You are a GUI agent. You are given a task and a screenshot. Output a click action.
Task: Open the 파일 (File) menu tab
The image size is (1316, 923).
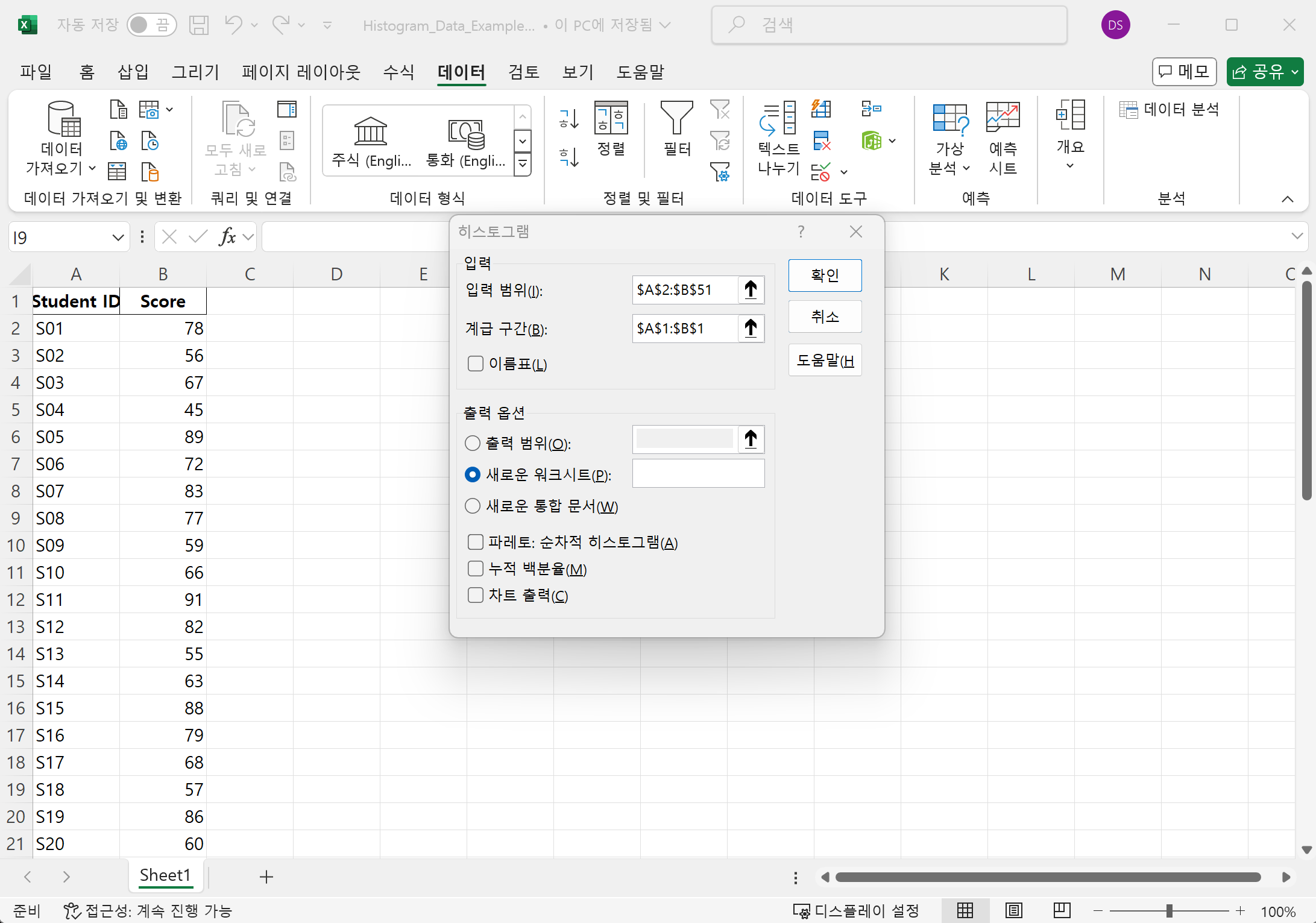[x=36, y=72]
